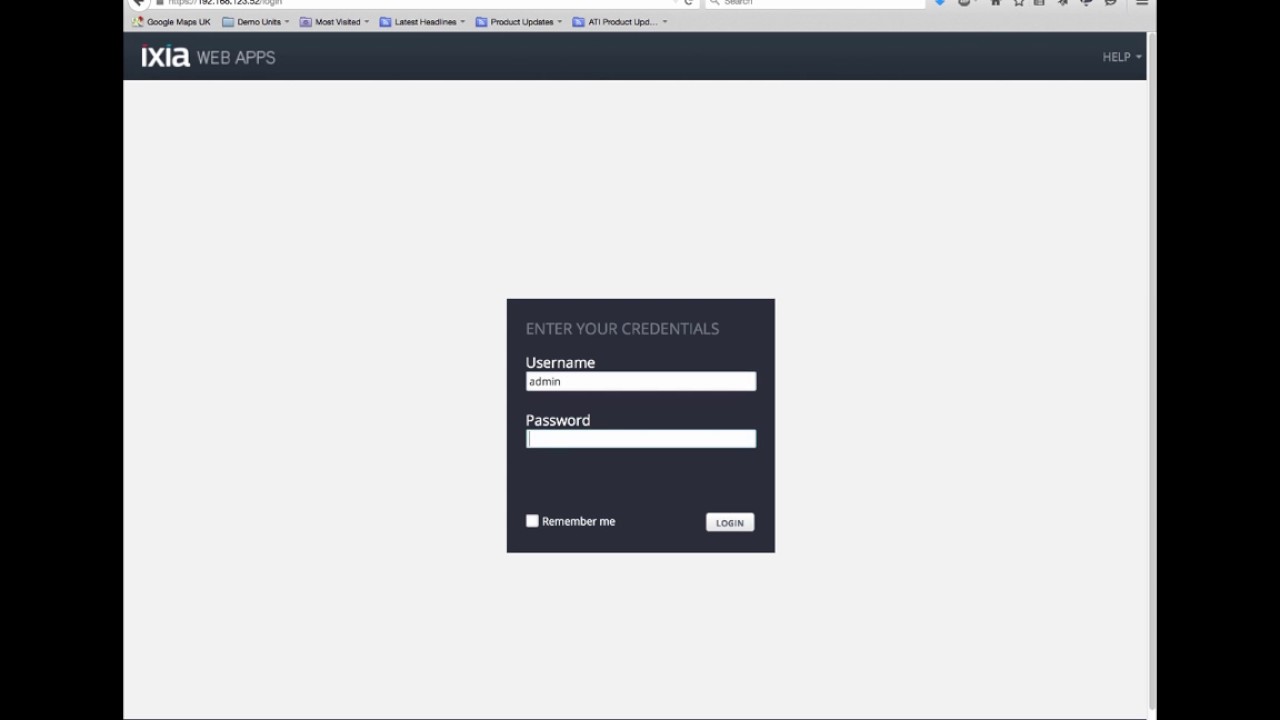Expand the Demo Units bookmark folder

[x=256, y=22]
